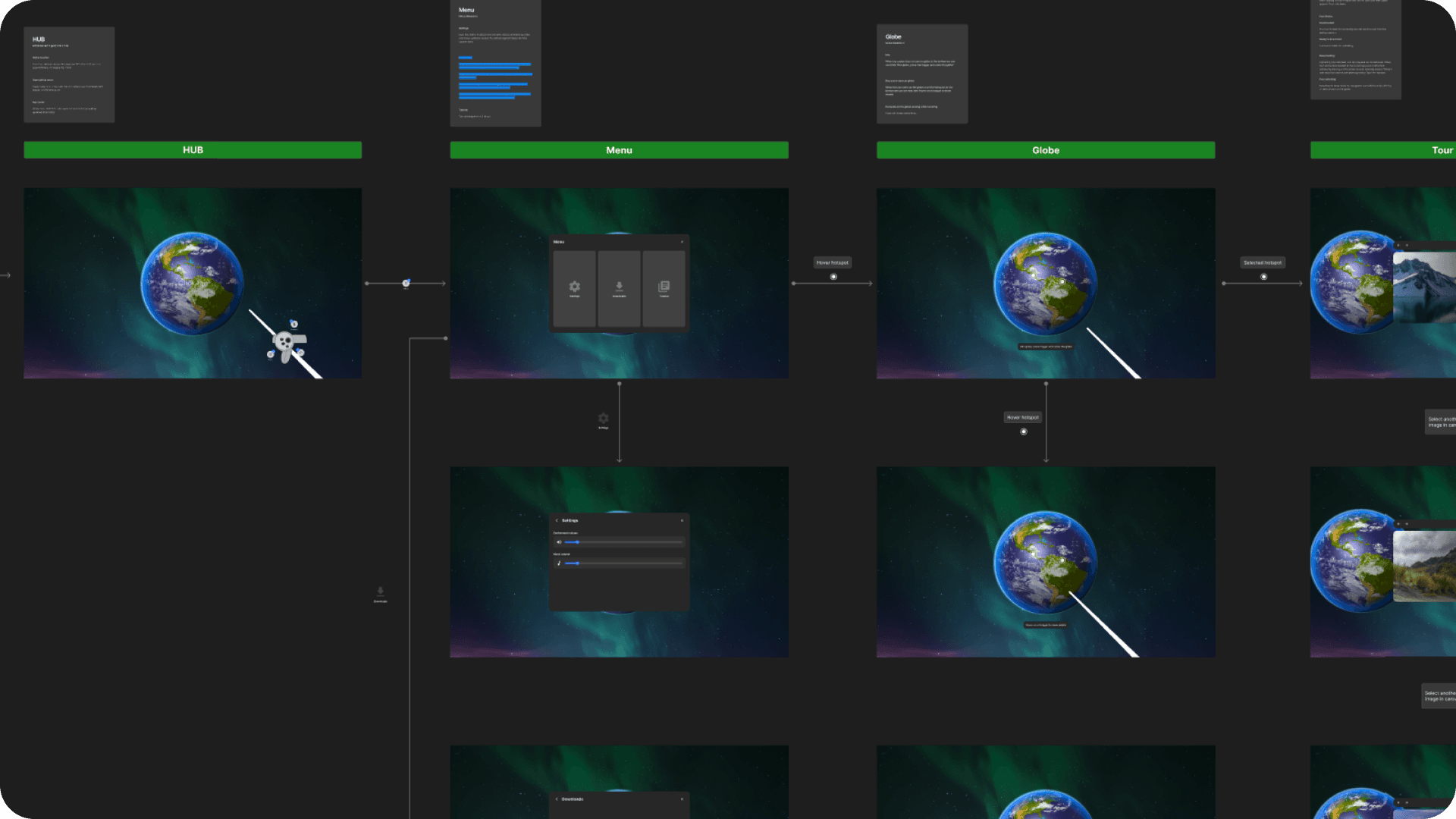Click the gear icon beside the vertical flow arrow
The height and width of the screenshot is (819, 1456).
(603, 419)
